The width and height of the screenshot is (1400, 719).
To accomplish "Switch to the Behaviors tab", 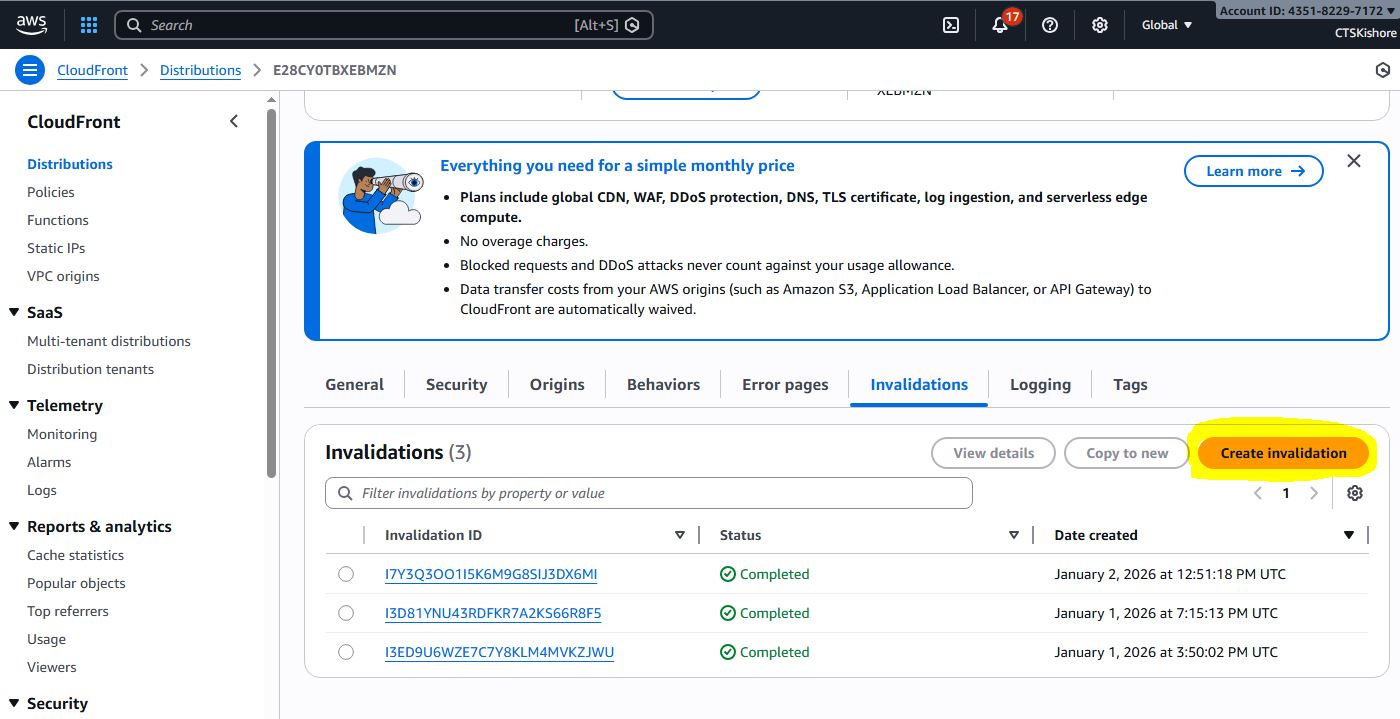I will point(663,384).
